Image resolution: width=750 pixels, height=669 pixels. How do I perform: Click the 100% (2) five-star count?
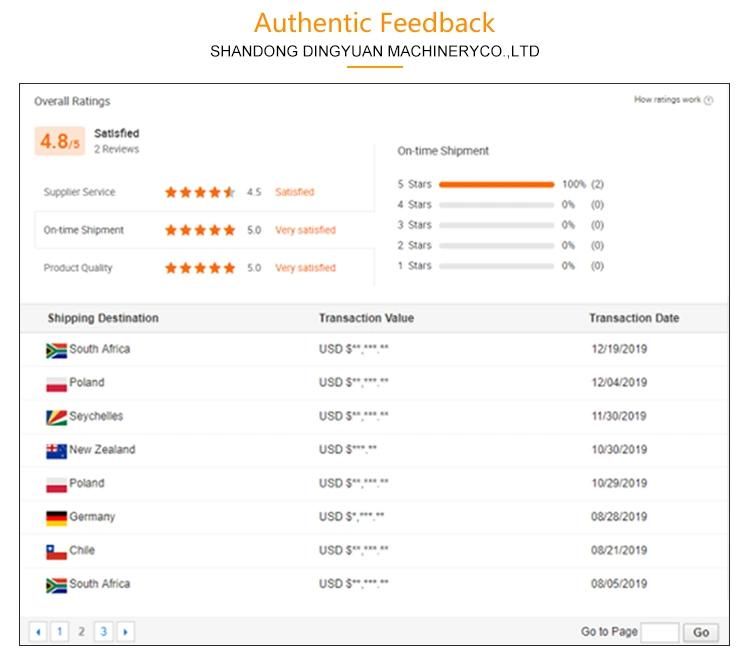583,185
